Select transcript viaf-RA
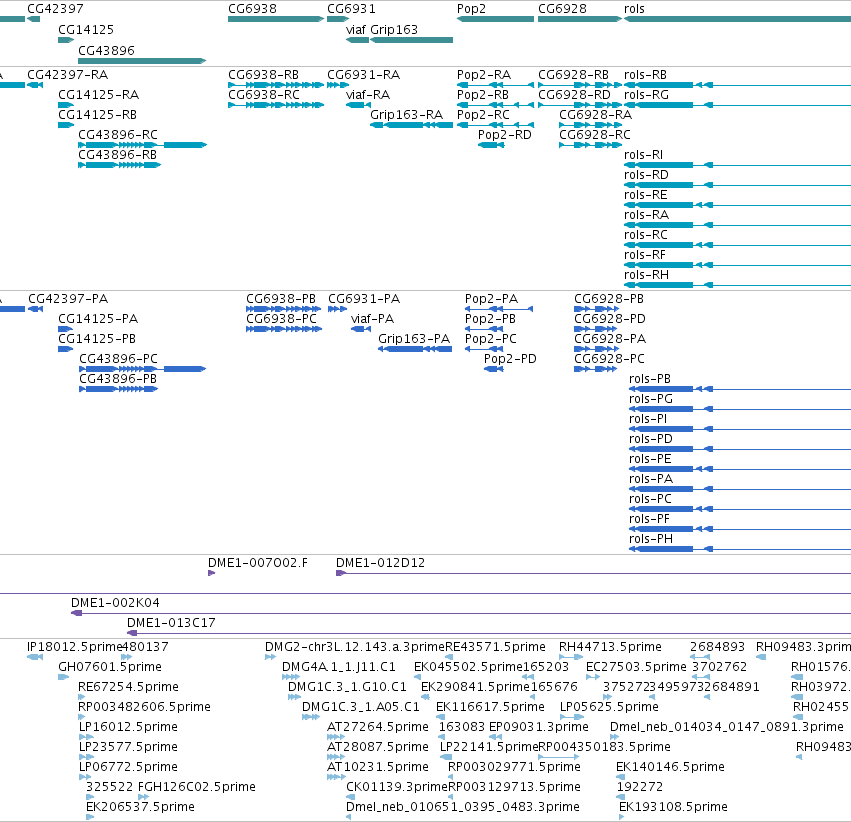 (358, 105)
